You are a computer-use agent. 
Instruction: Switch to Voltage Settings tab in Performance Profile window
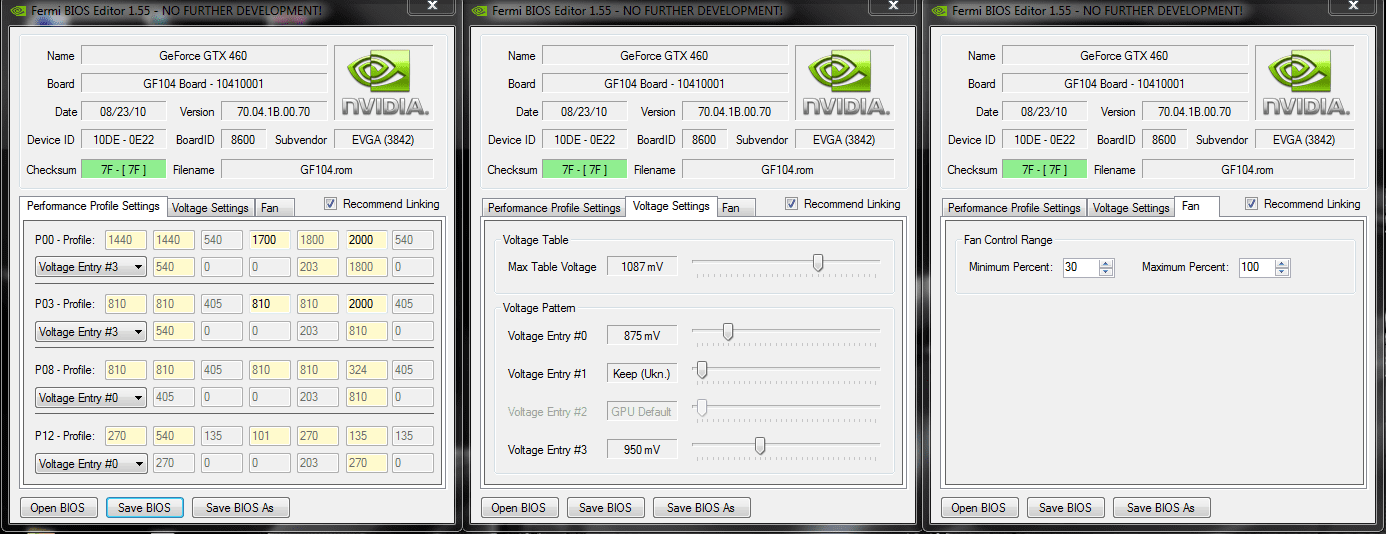pos(210,208)
